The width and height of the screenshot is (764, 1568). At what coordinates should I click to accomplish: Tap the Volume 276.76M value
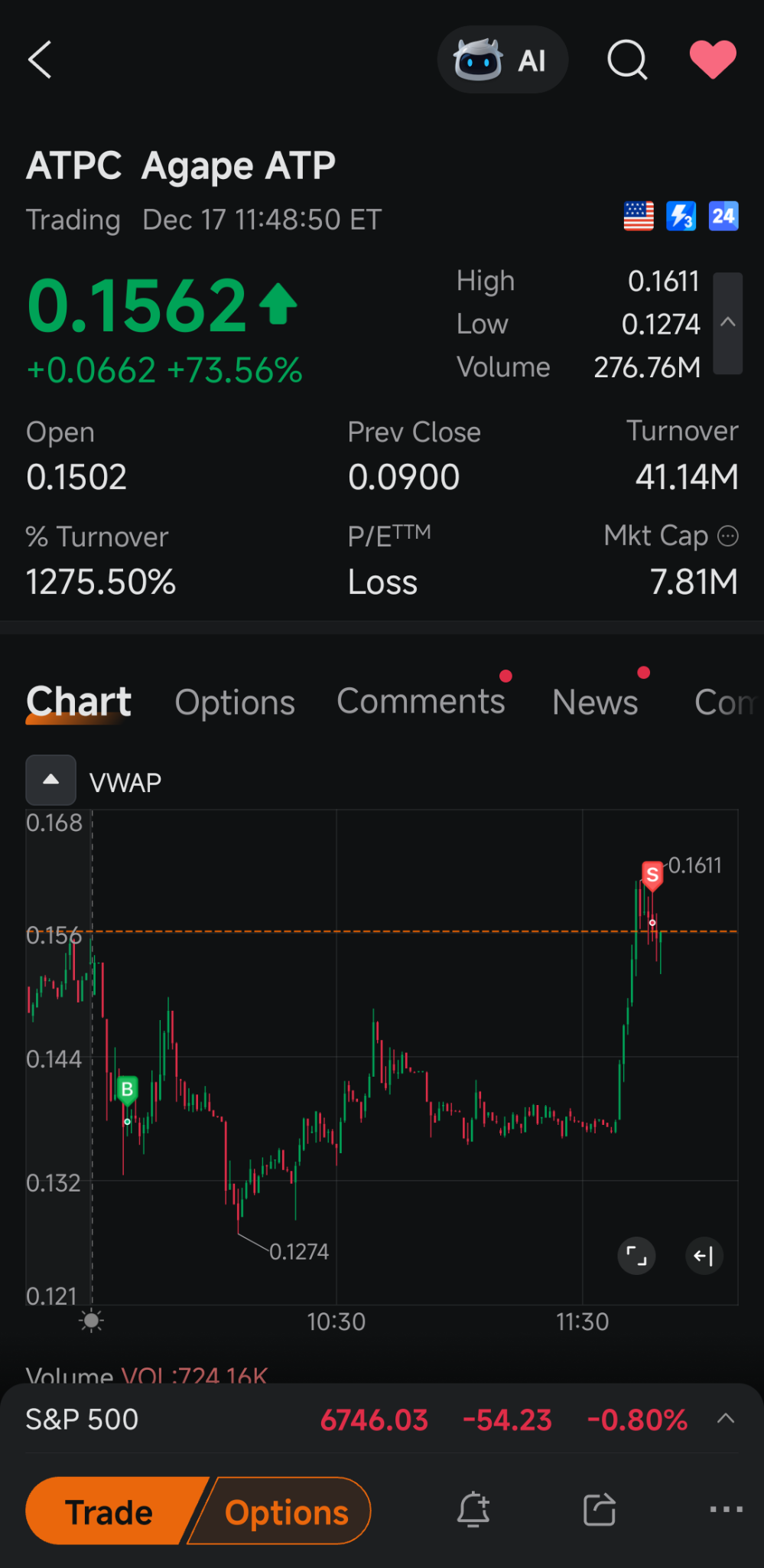pos(647,367)
